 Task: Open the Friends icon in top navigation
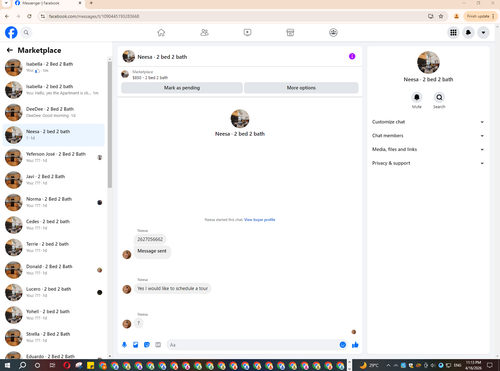click(x=204, y=33)
